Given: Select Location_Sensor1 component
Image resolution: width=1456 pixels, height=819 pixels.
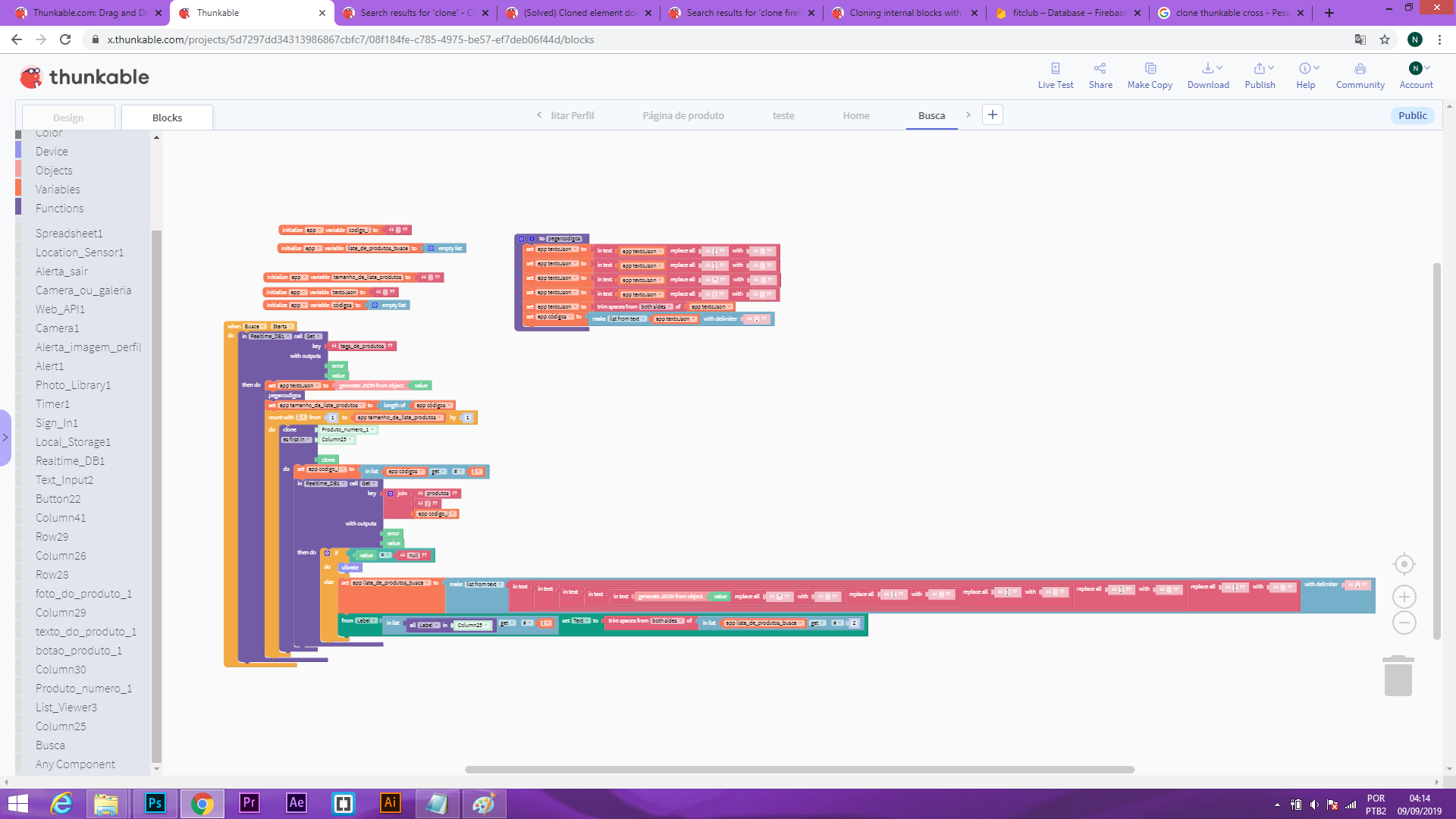Looking at the screenshot, I should pos(80,253).
